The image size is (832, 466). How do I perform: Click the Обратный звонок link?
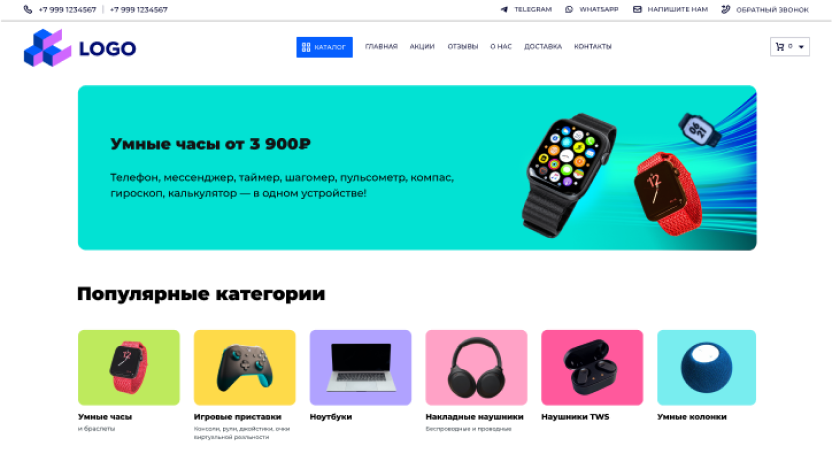[772, 10]
